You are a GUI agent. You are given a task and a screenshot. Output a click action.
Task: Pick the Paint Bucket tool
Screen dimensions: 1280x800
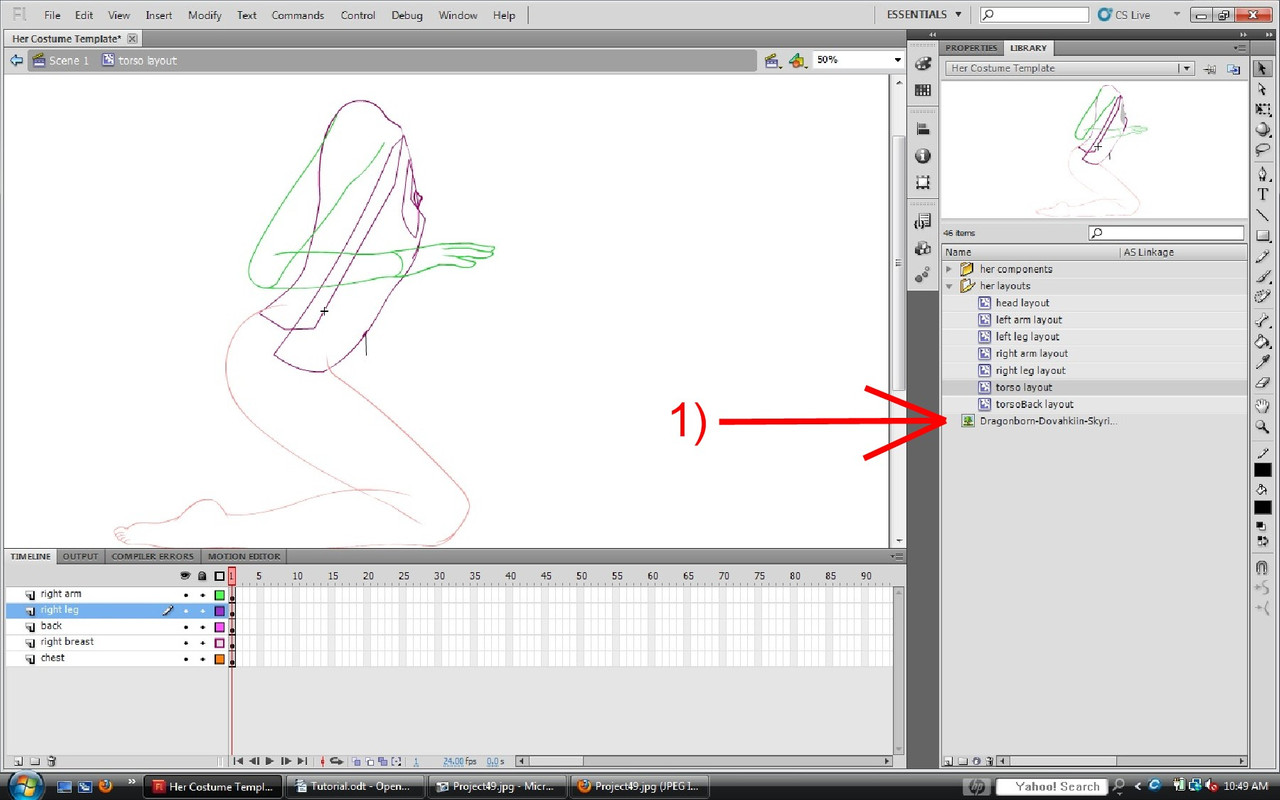(x=1263, y=341)
